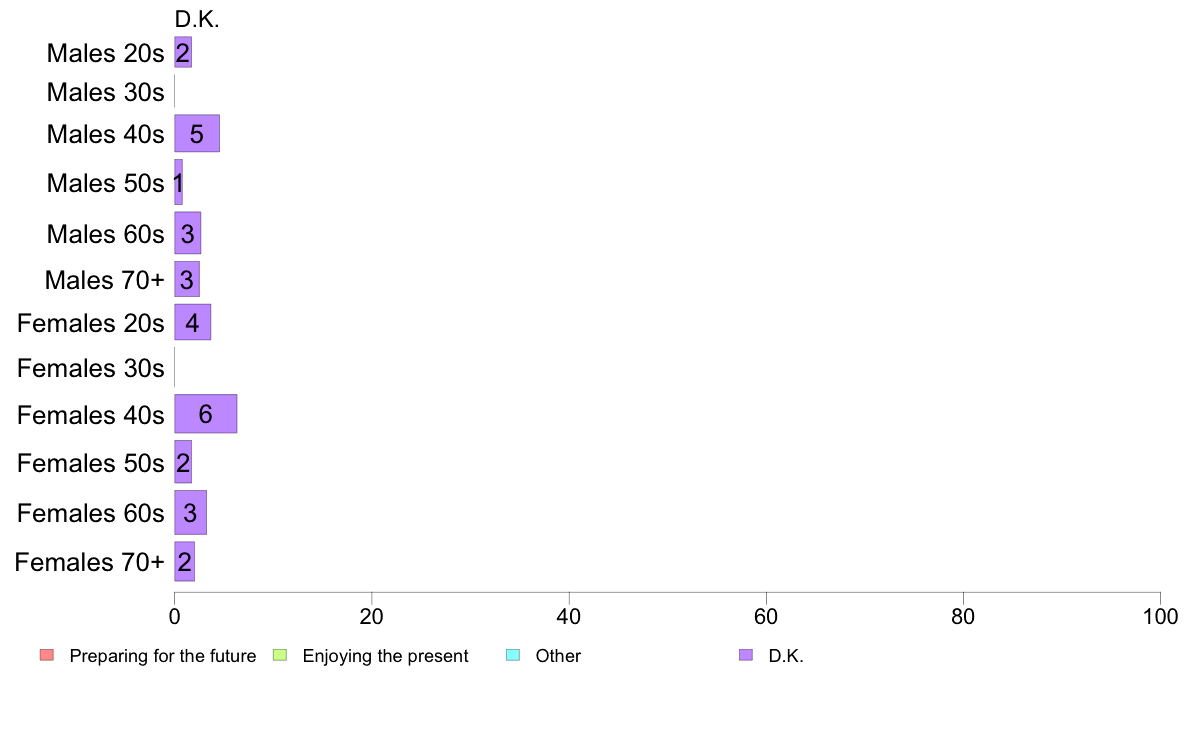This screenshot has height=736, width=1188.
Task: Click the green Enjoying the present swatch
Action: pyautogui.click(x=280, y=655)
